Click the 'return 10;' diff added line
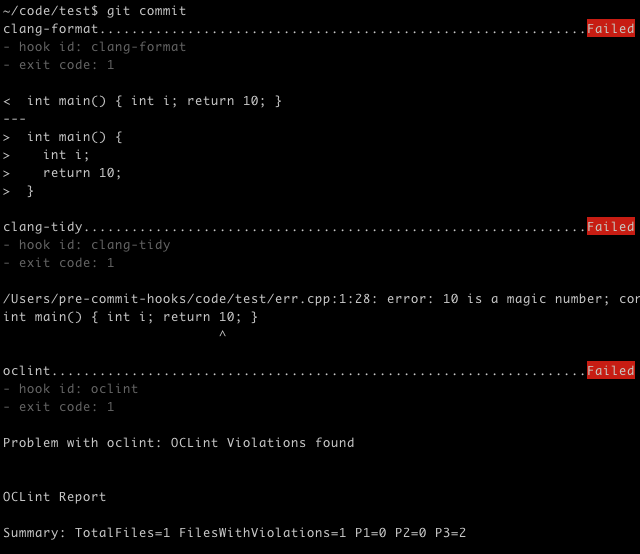 (62, 173)
